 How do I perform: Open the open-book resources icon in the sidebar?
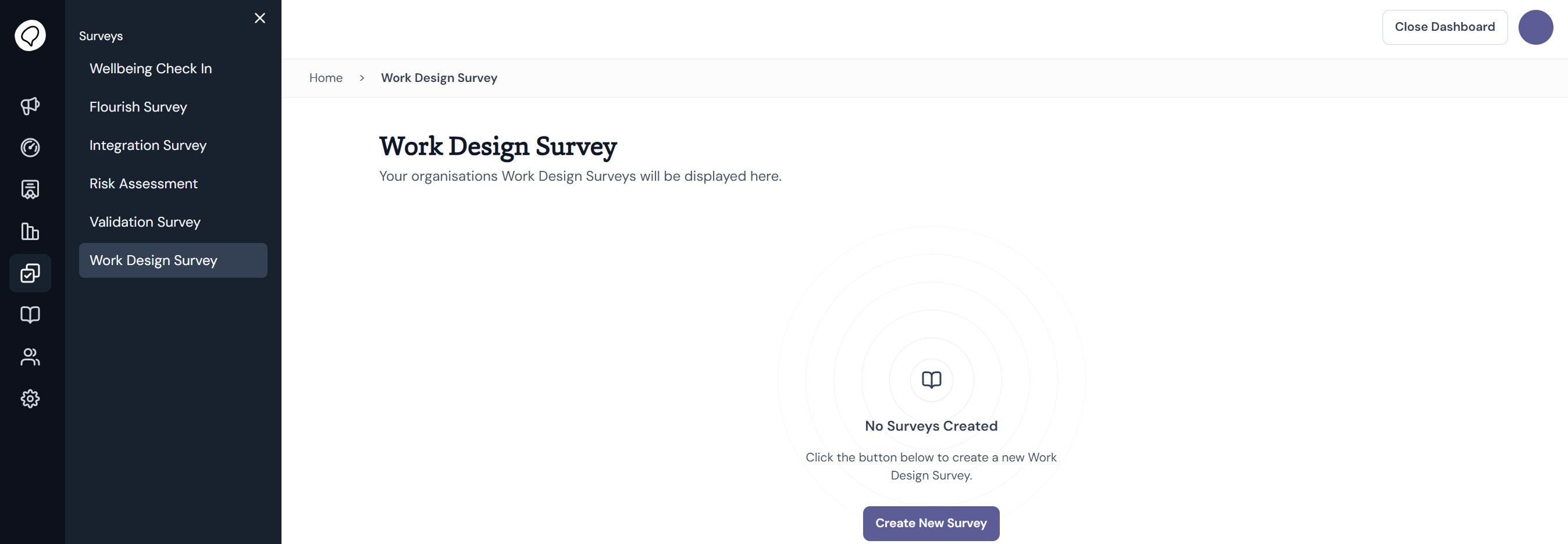(x=30, y=314)
